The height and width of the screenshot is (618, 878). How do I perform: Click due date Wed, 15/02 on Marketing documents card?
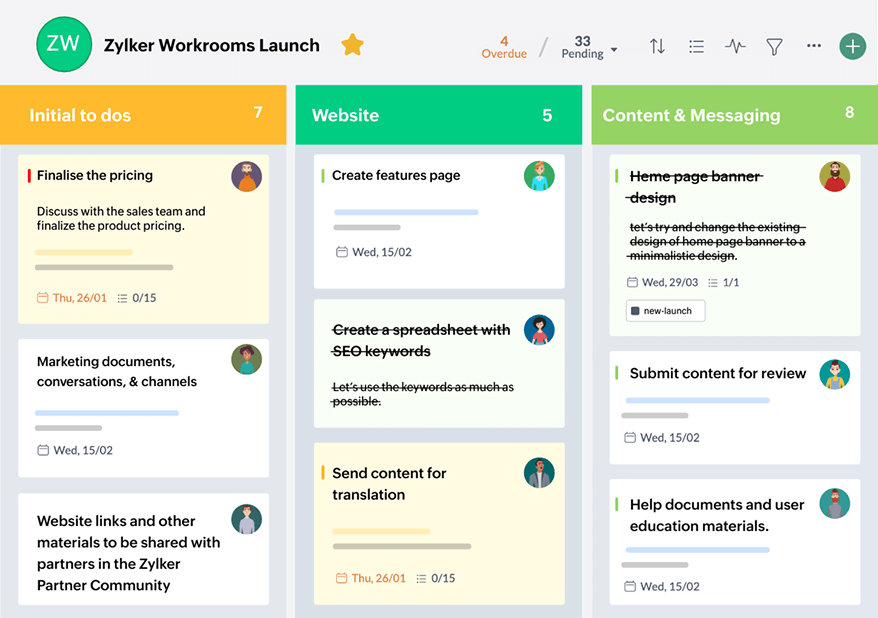pos(75,450)
